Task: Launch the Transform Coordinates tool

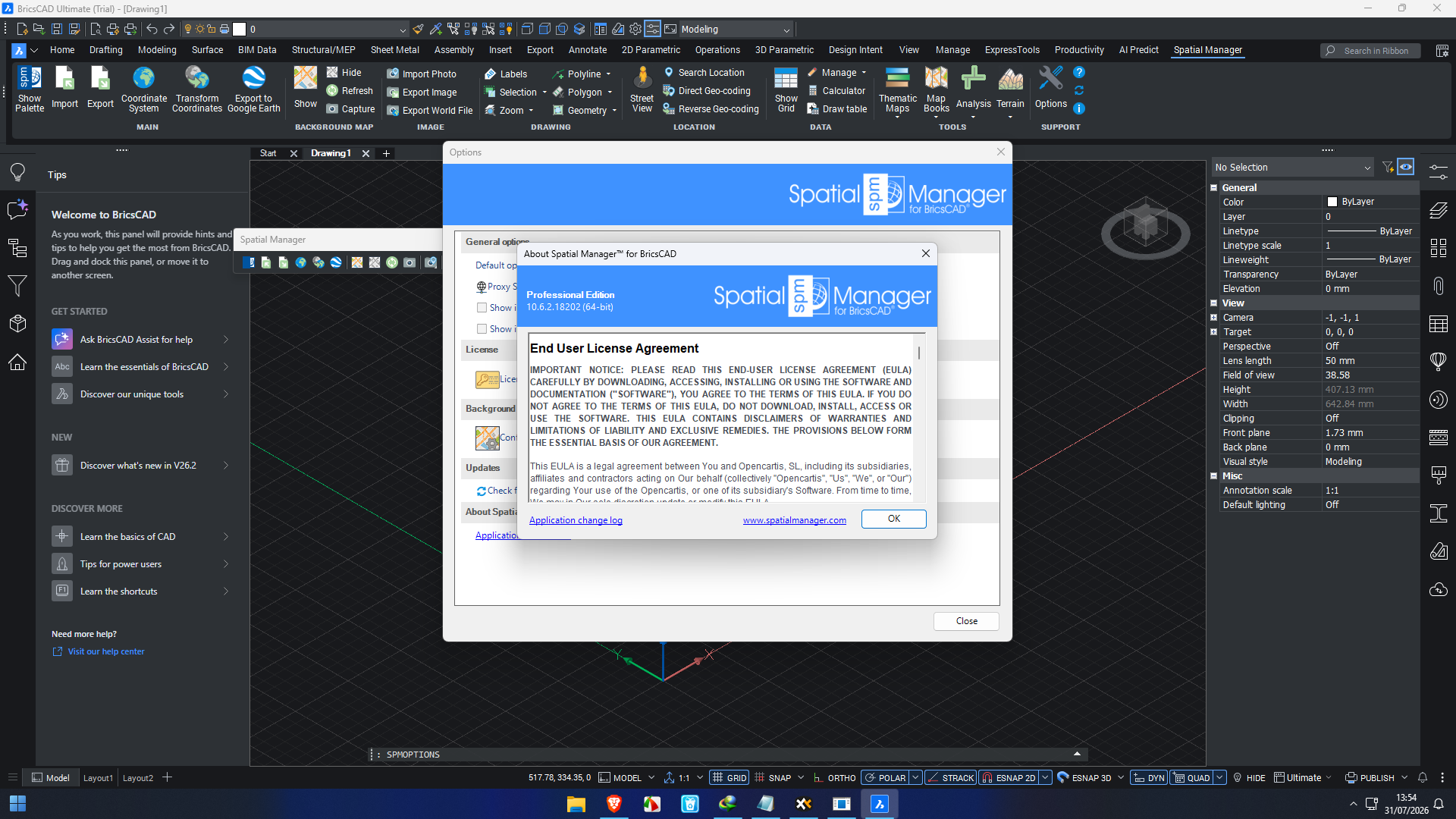Action: pyautogui.click(x=197, y=89)
